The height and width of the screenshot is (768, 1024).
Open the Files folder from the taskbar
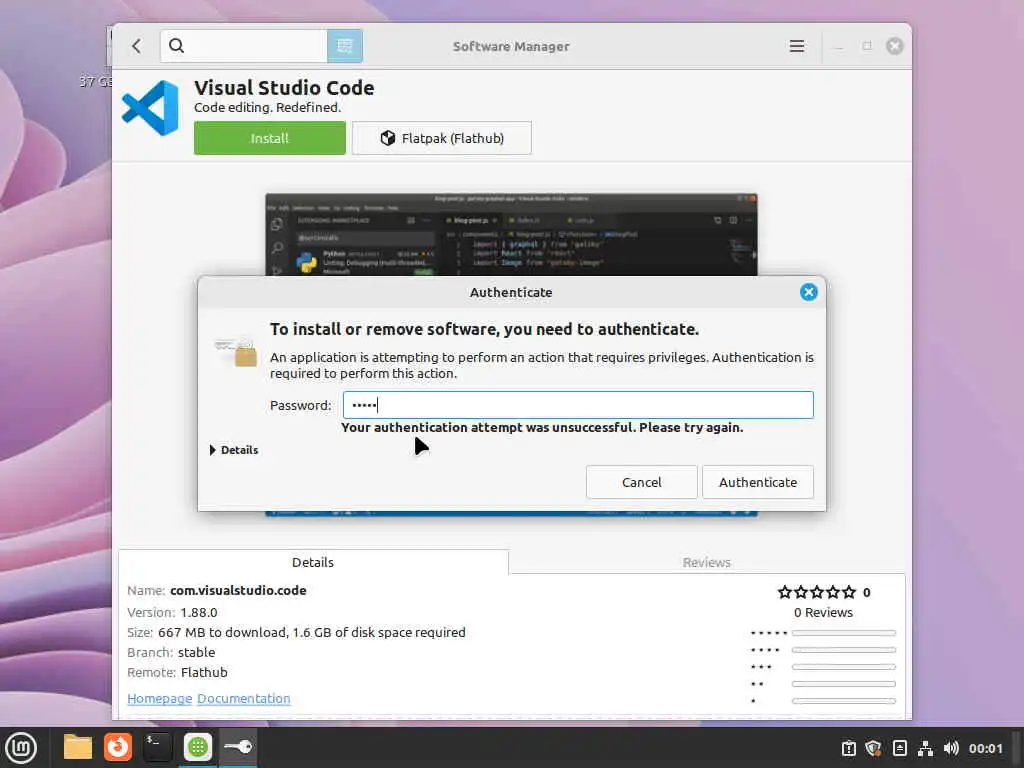pyautogui.click(x=78, y=747)
